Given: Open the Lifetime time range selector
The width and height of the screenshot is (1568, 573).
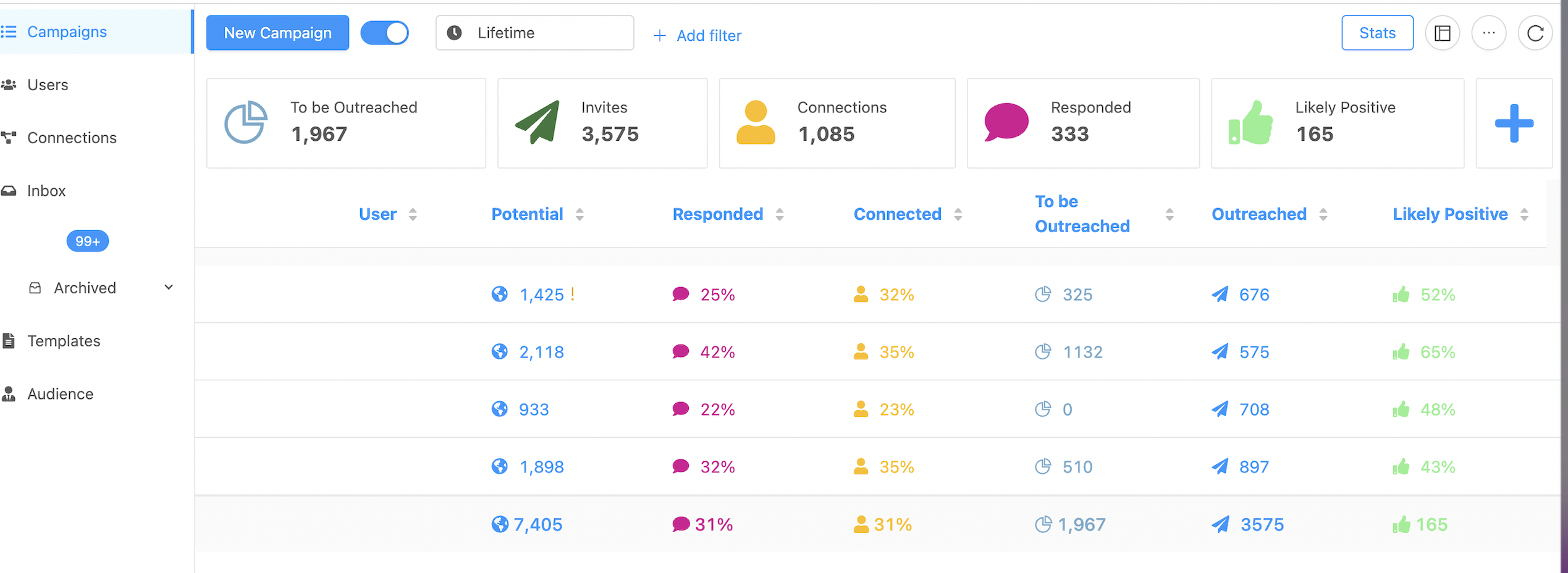Looking at the screenshot, I should [x=534, y=33].
